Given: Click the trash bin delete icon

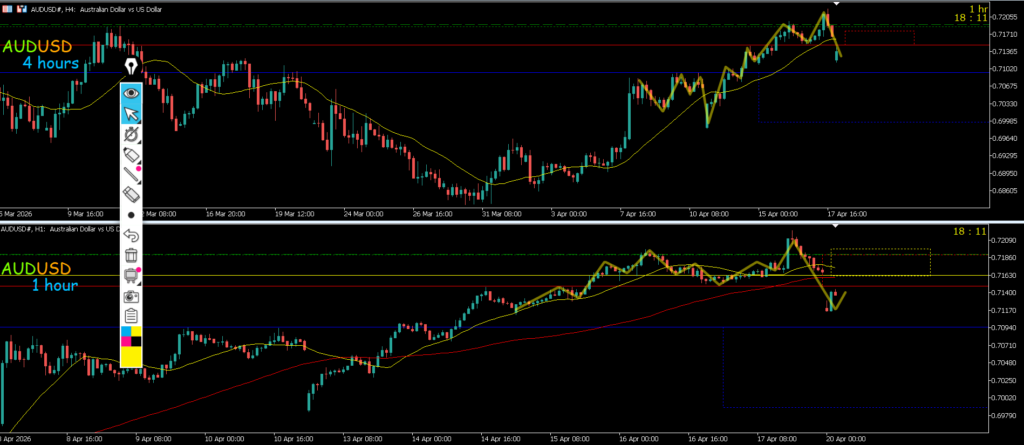Looking at the screenshot, I should 130,256.
